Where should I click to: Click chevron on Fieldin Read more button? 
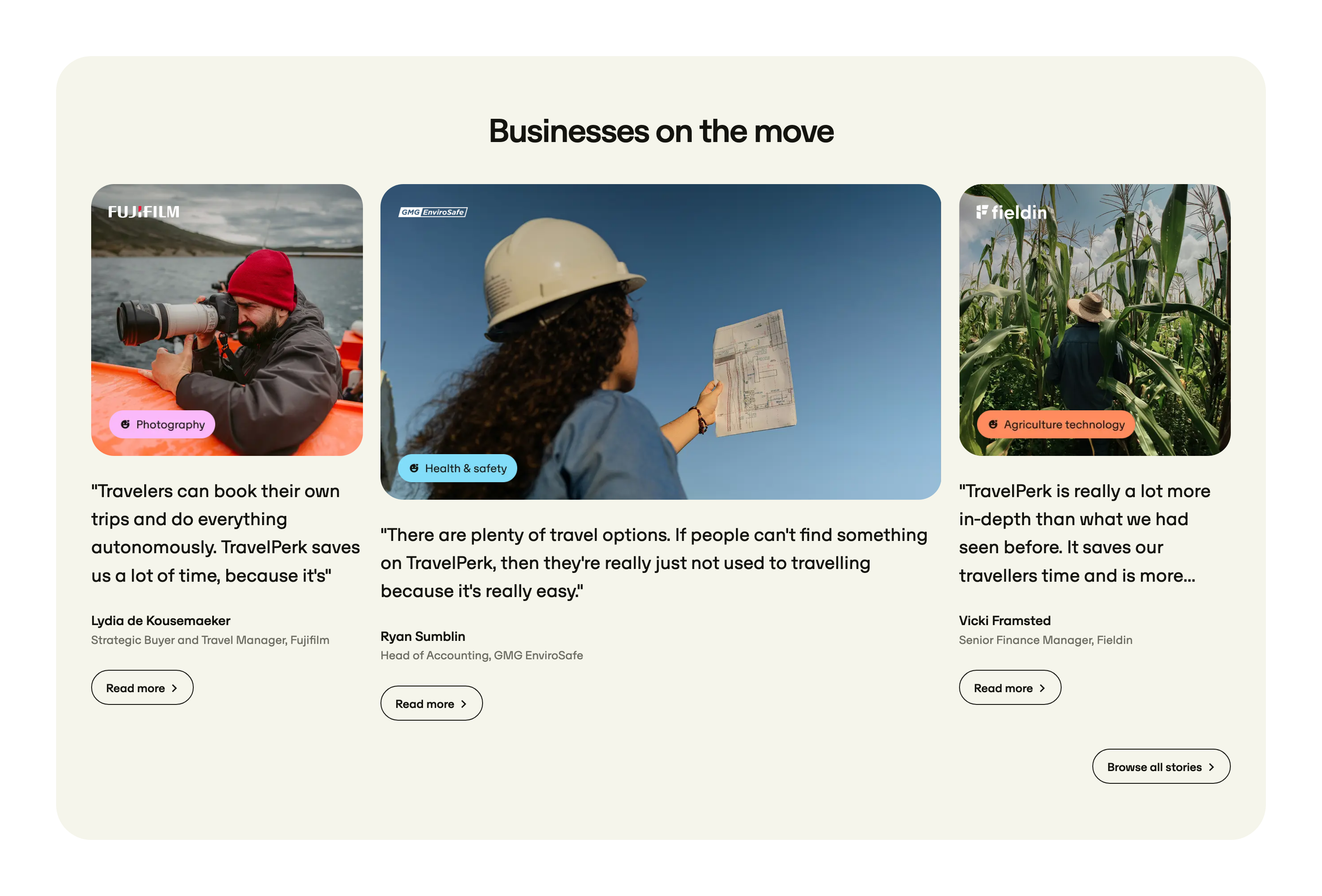pyautogui.click(x=1042, y=688)
